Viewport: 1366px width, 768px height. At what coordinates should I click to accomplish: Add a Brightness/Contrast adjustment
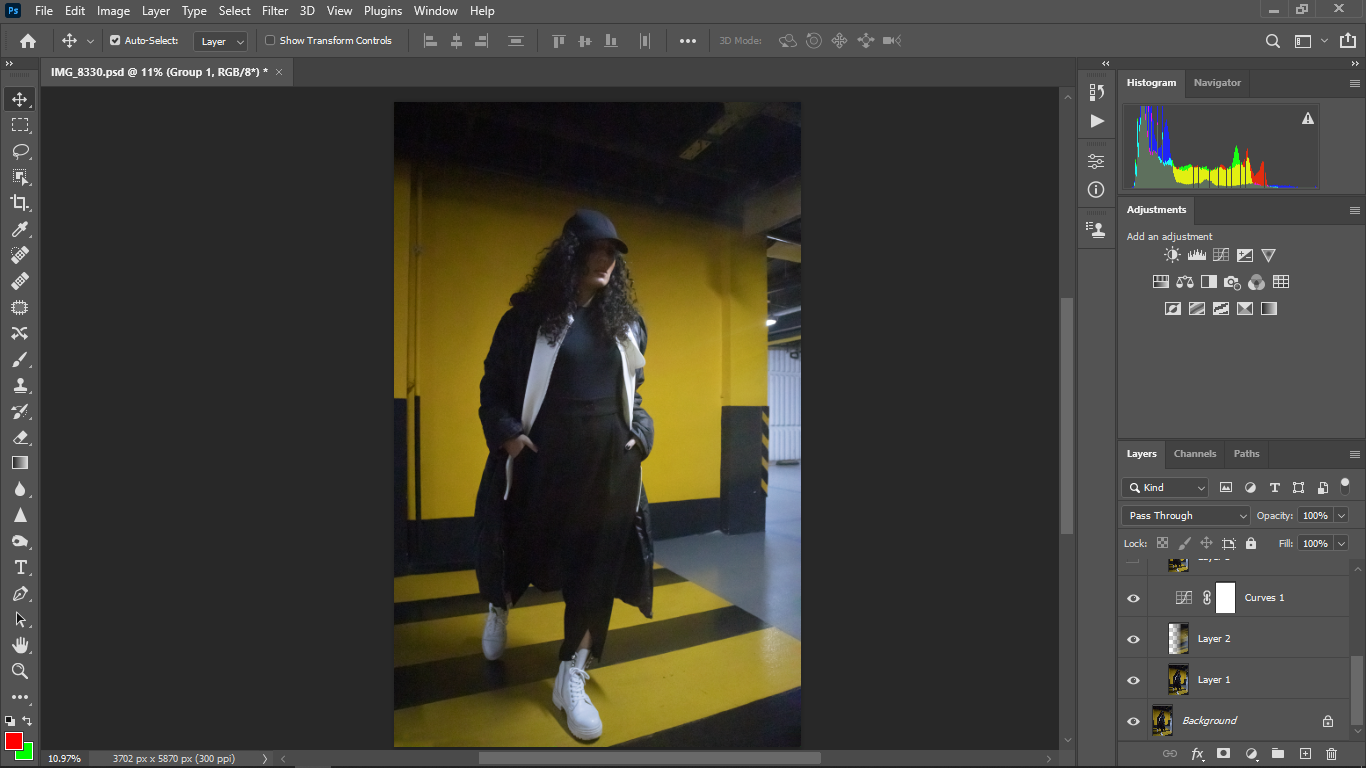tap(1172, 255)
